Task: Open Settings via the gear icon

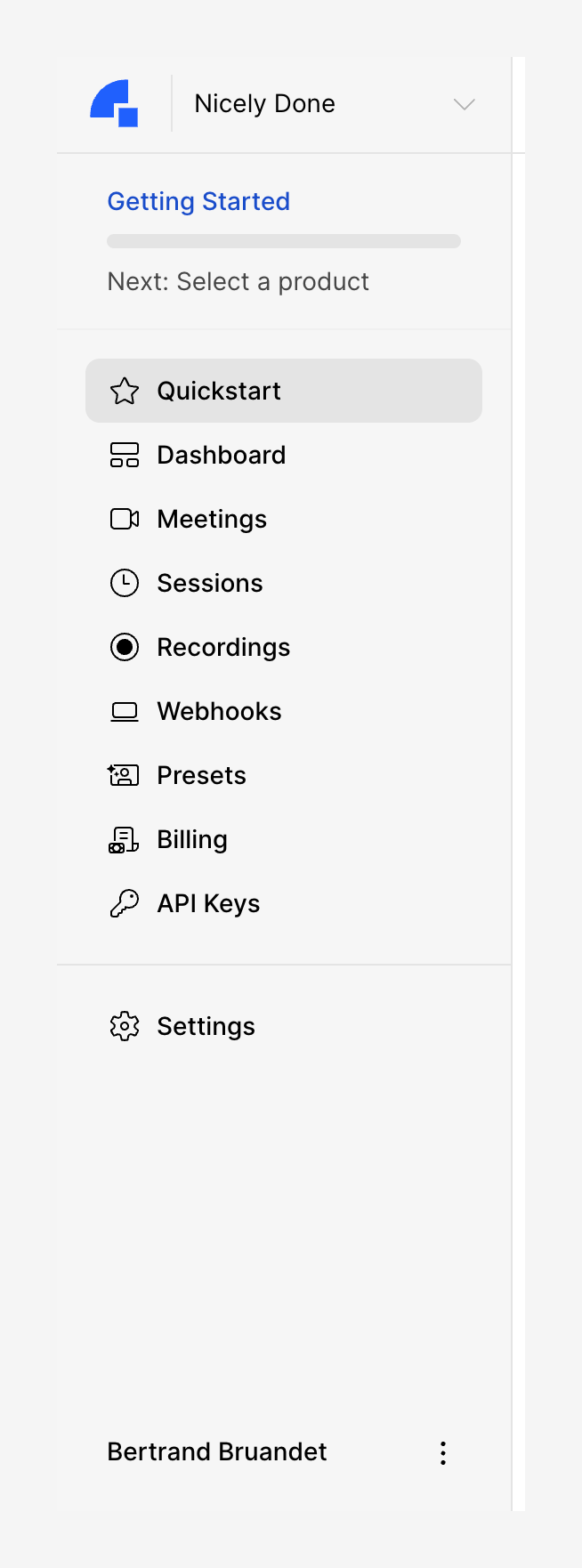Action: click(x=125, y=1026)
